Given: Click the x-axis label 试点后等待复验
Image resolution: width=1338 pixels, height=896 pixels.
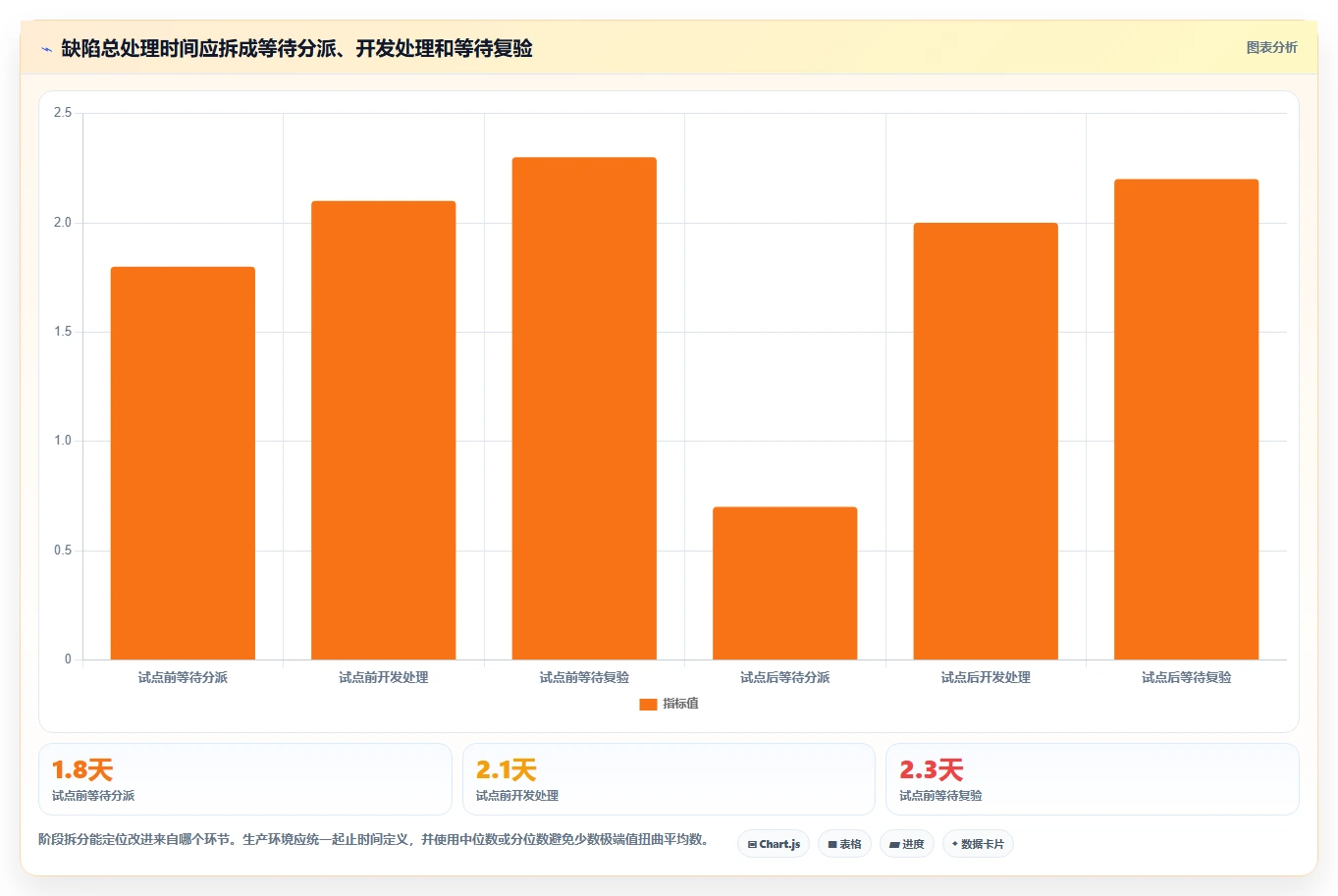Looking at the screenshot, I should click(1187, 677).
